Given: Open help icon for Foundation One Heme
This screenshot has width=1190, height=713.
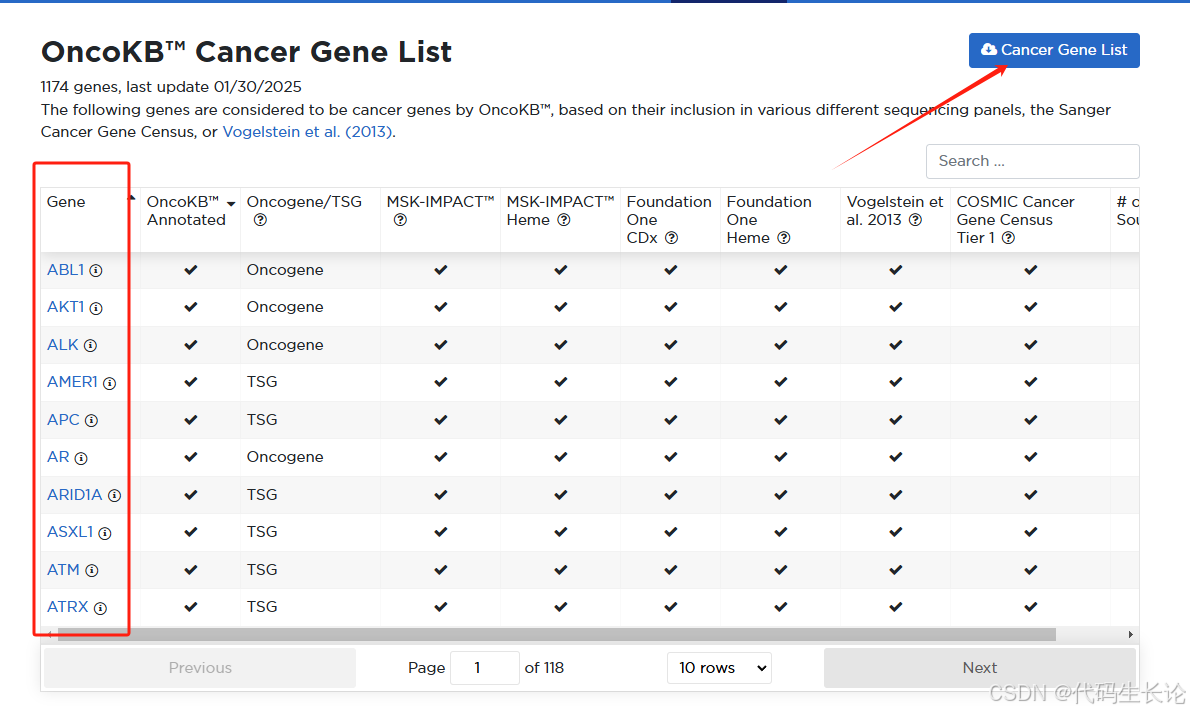Looking at the screenshot, I should (784, 238).
